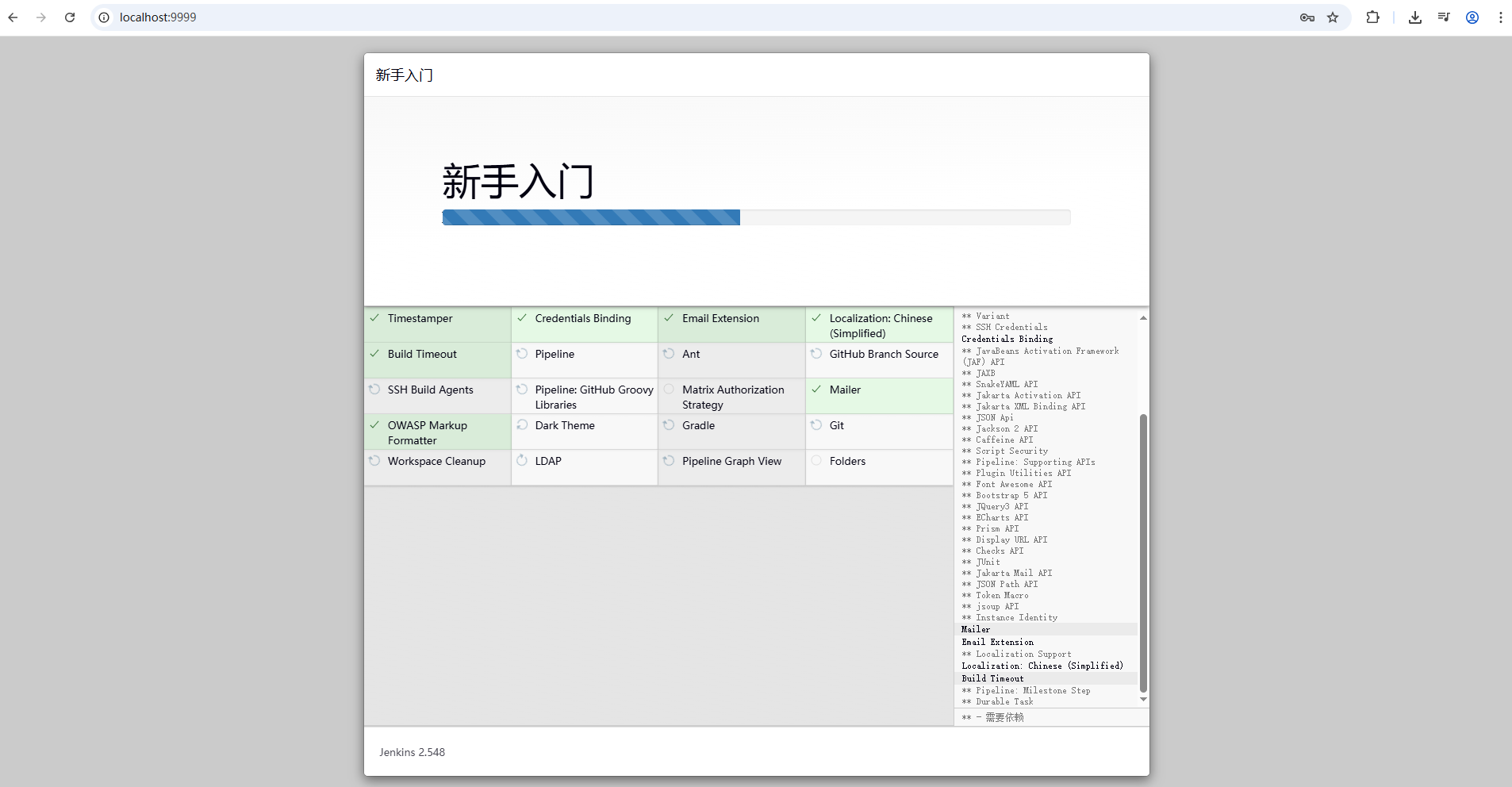Click the blue striped installation progress bar

[591, 217]
